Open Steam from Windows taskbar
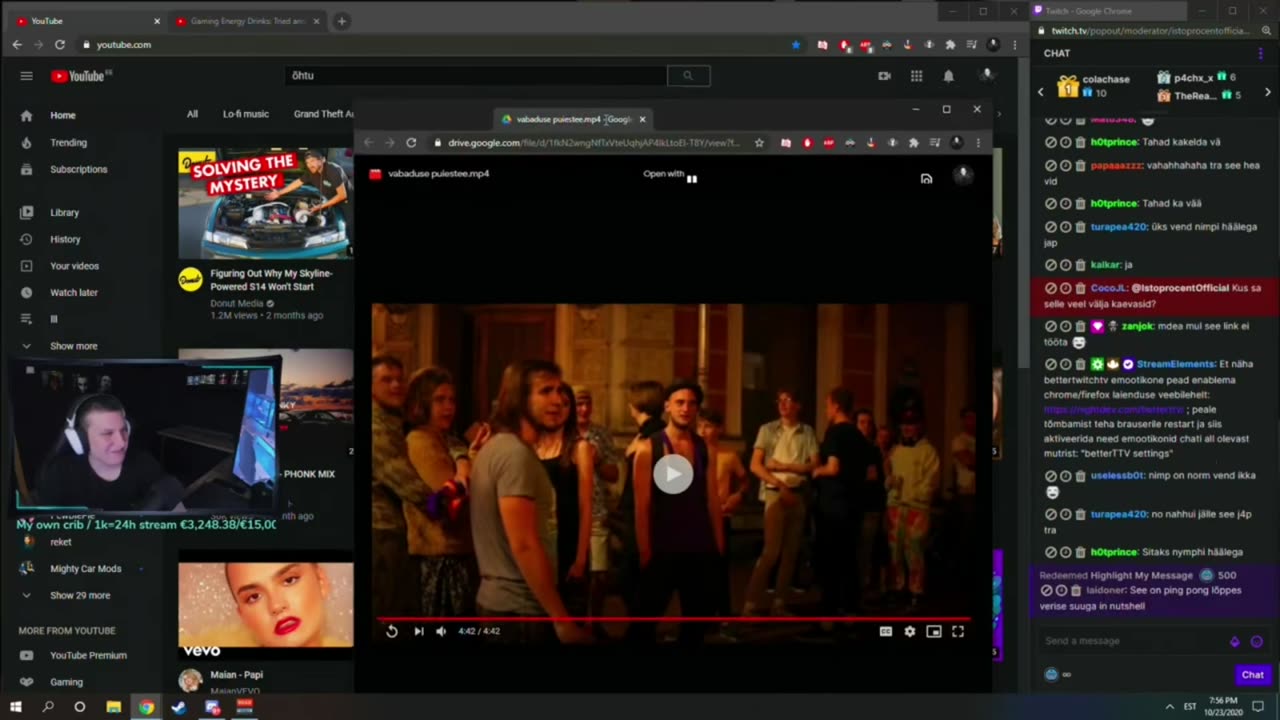 pos(179,707)
